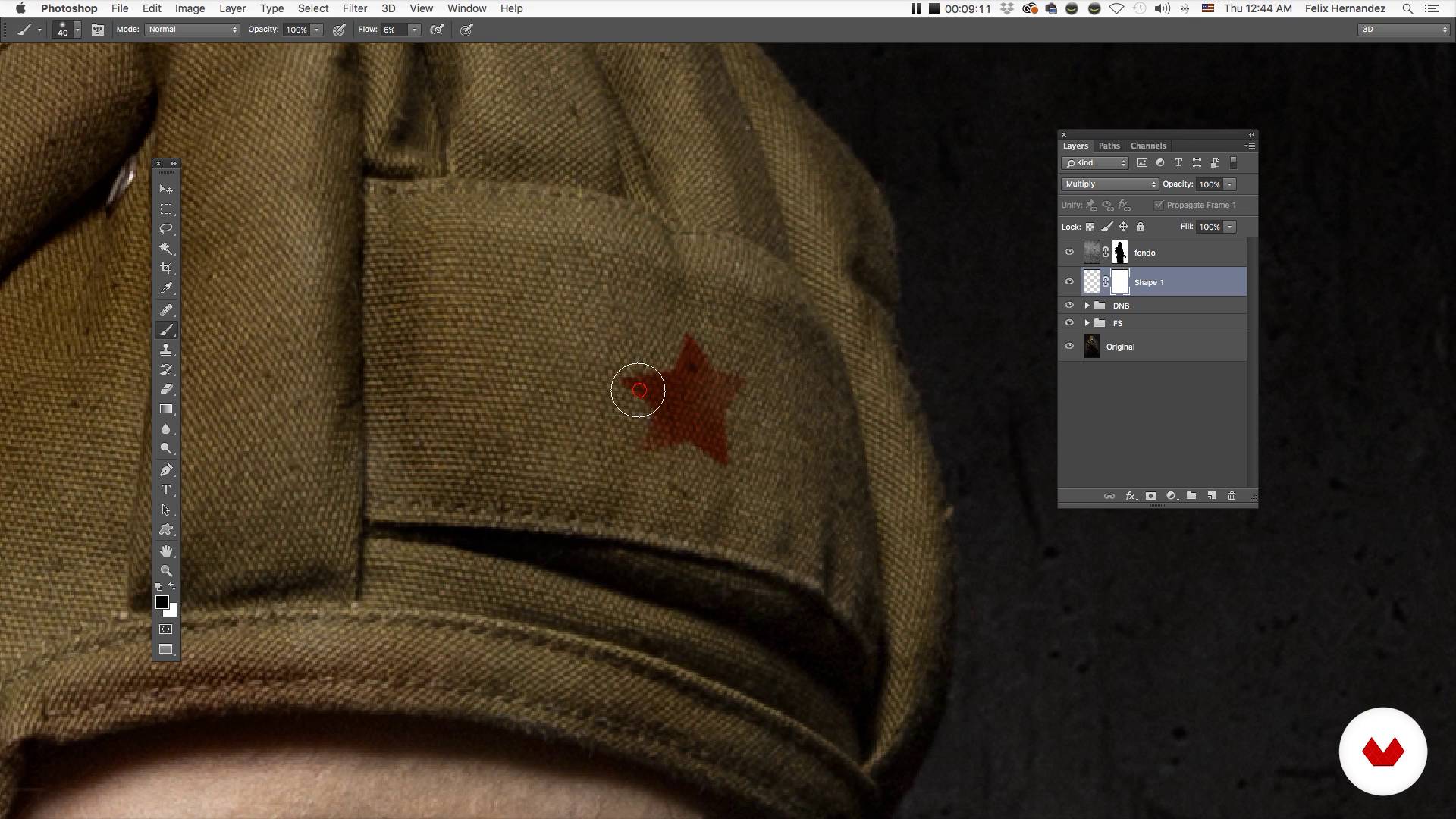Select the Blur tool
The height and width of the screenshot is (819, 1456).
[166, 429]
